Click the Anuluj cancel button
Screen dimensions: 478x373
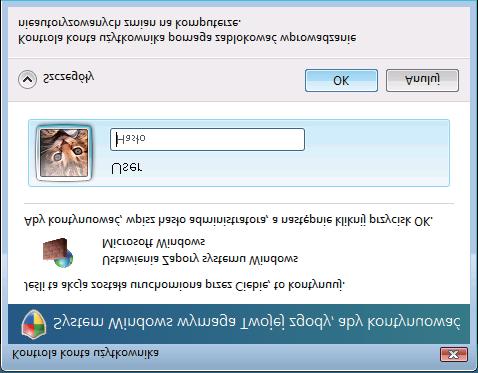[x=422, y=81]
